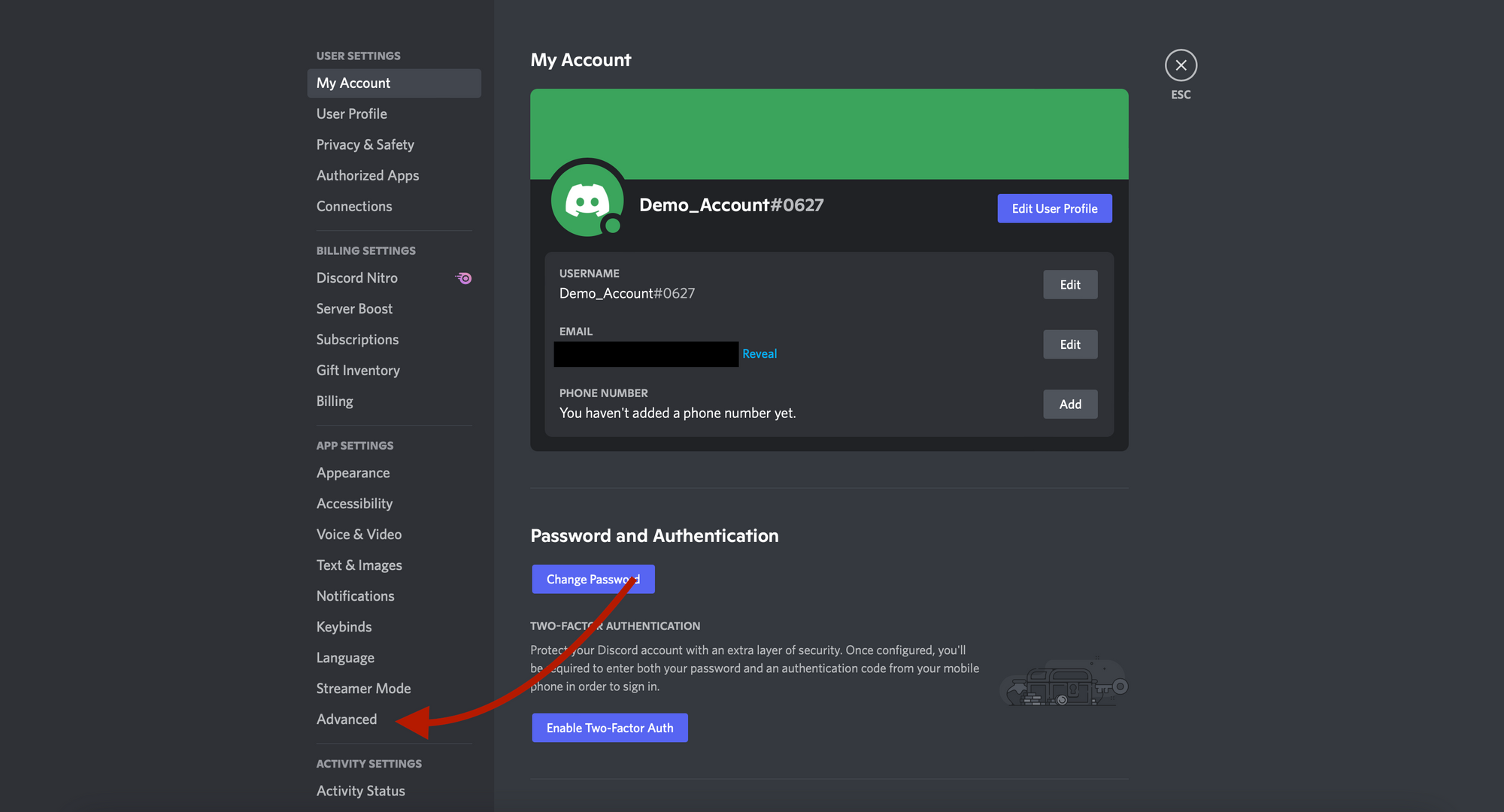Click email address Edit button
This screenshot has width=1504, height=812.
(1069, 344)
